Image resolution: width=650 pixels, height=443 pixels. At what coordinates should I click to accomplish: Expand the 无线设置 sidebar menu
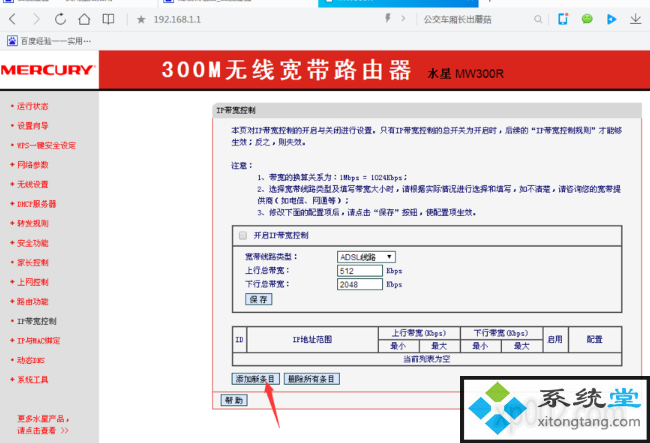(x=32, y=184)
